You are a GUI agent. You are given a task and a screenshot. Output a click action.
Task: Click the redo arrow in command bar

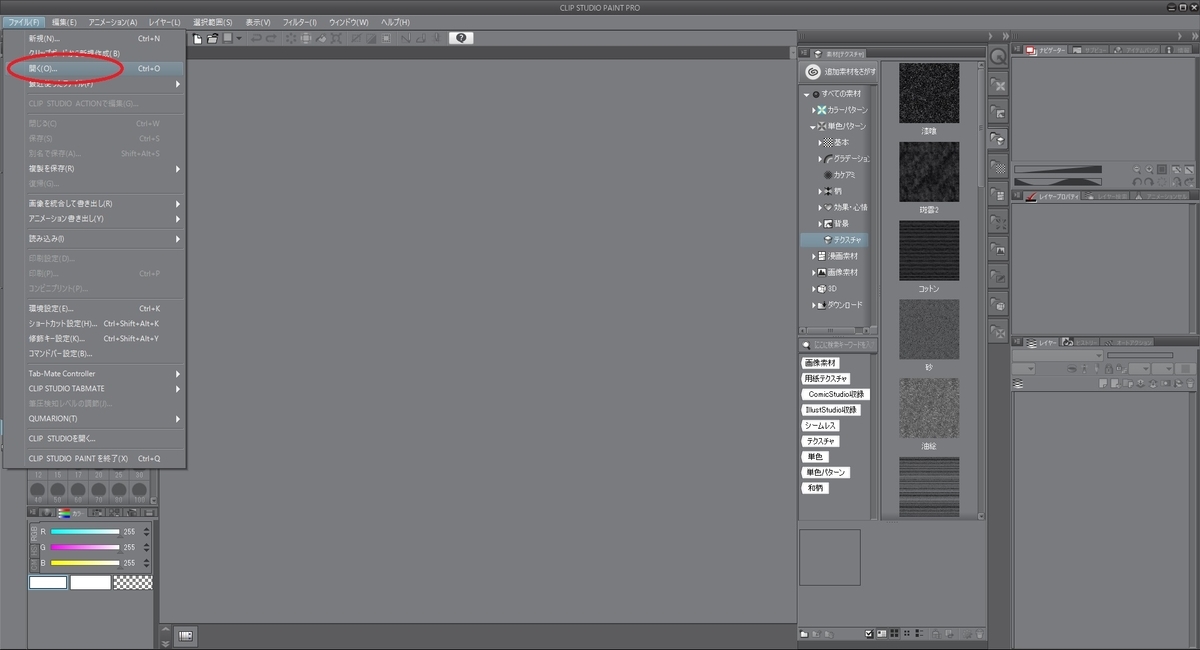tap(271, 38)
